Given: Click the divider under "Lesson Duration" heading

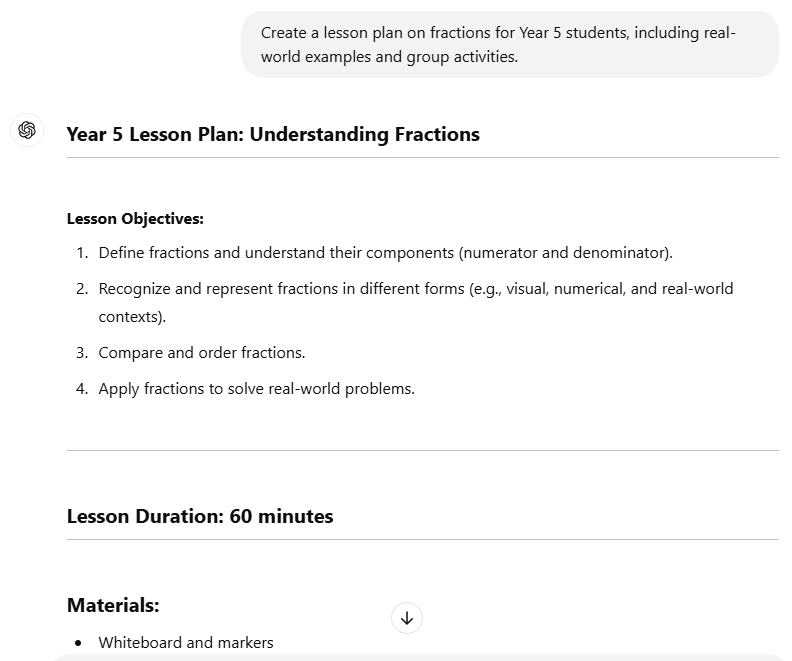Looking at the screenshot, I should (422, 539).
